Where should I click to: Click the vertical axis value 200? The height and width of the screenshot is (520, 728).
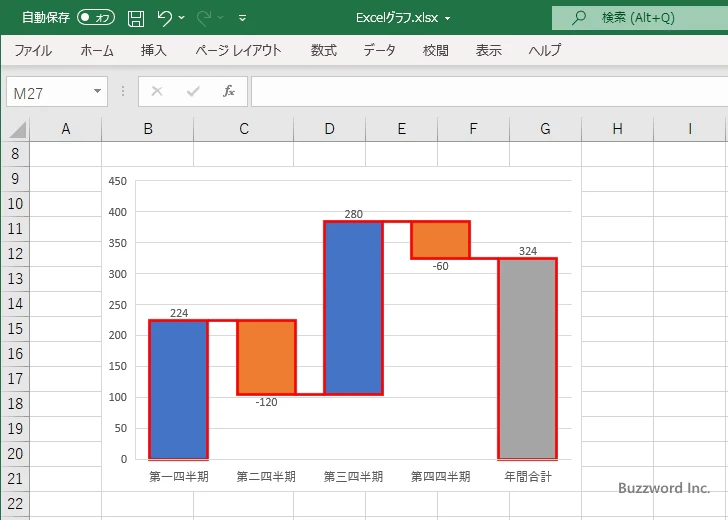(x=117, y=336)
